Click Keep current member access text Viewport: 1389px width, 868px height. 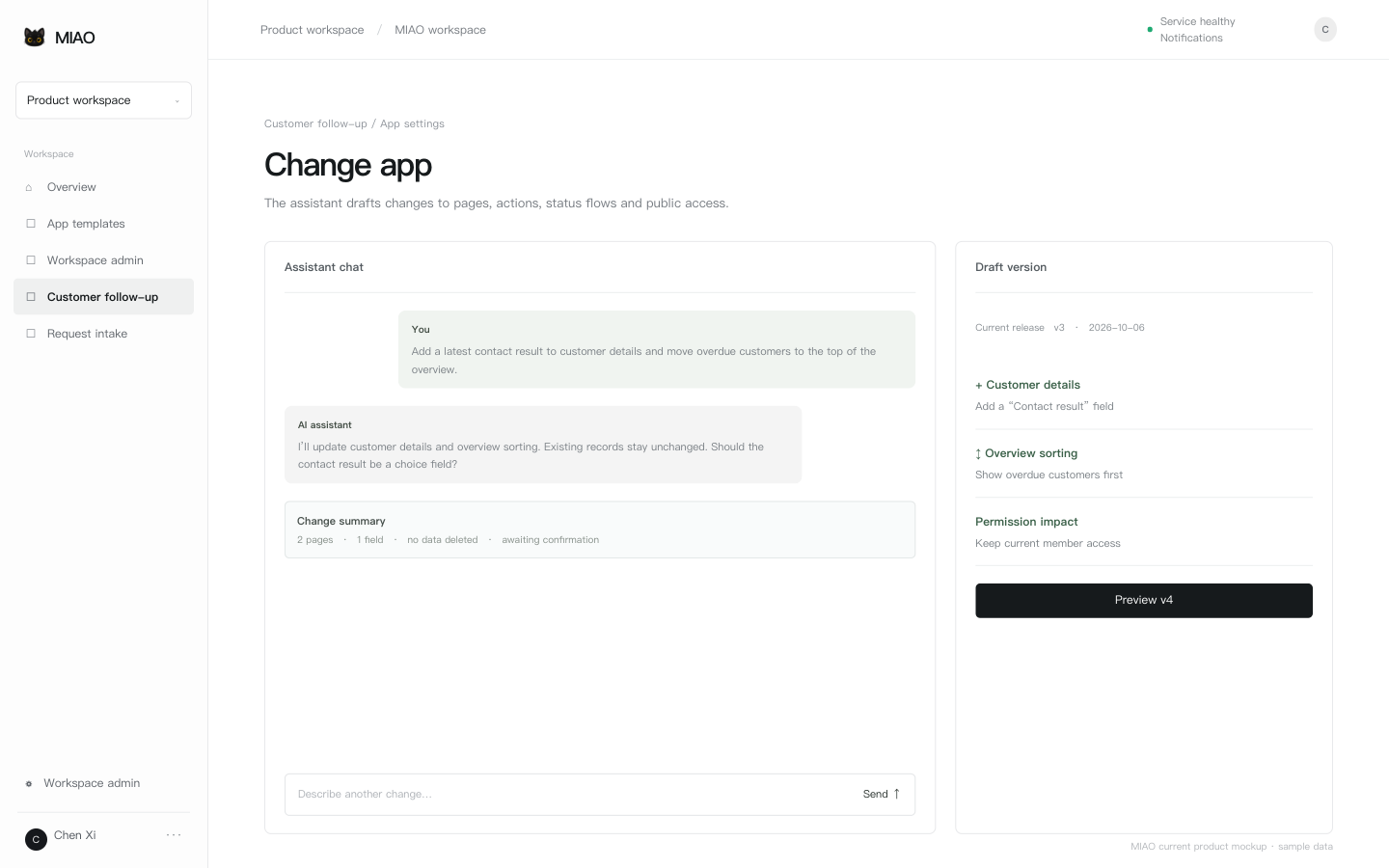1048,544
